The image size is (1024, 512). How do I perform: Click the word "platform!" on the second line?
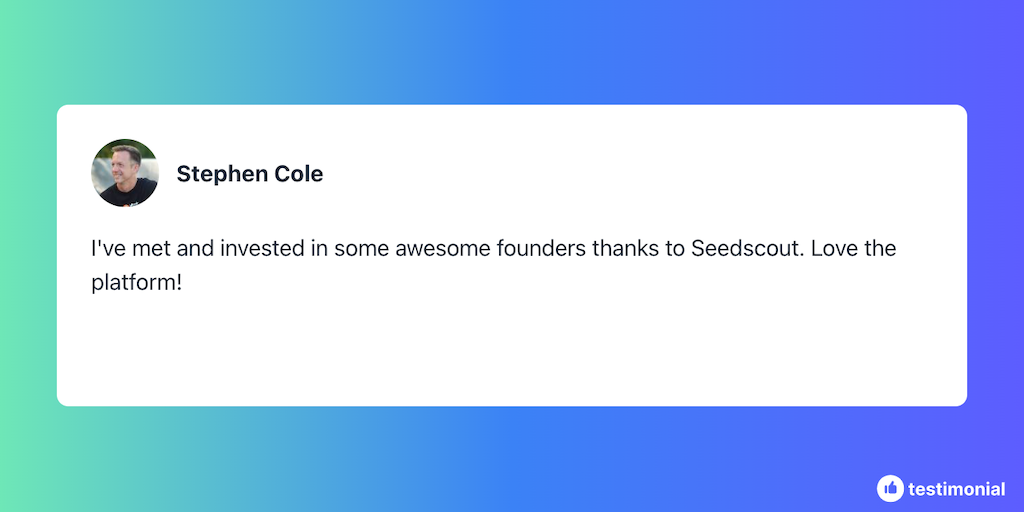pyautogui.click(x=137, y=282)
